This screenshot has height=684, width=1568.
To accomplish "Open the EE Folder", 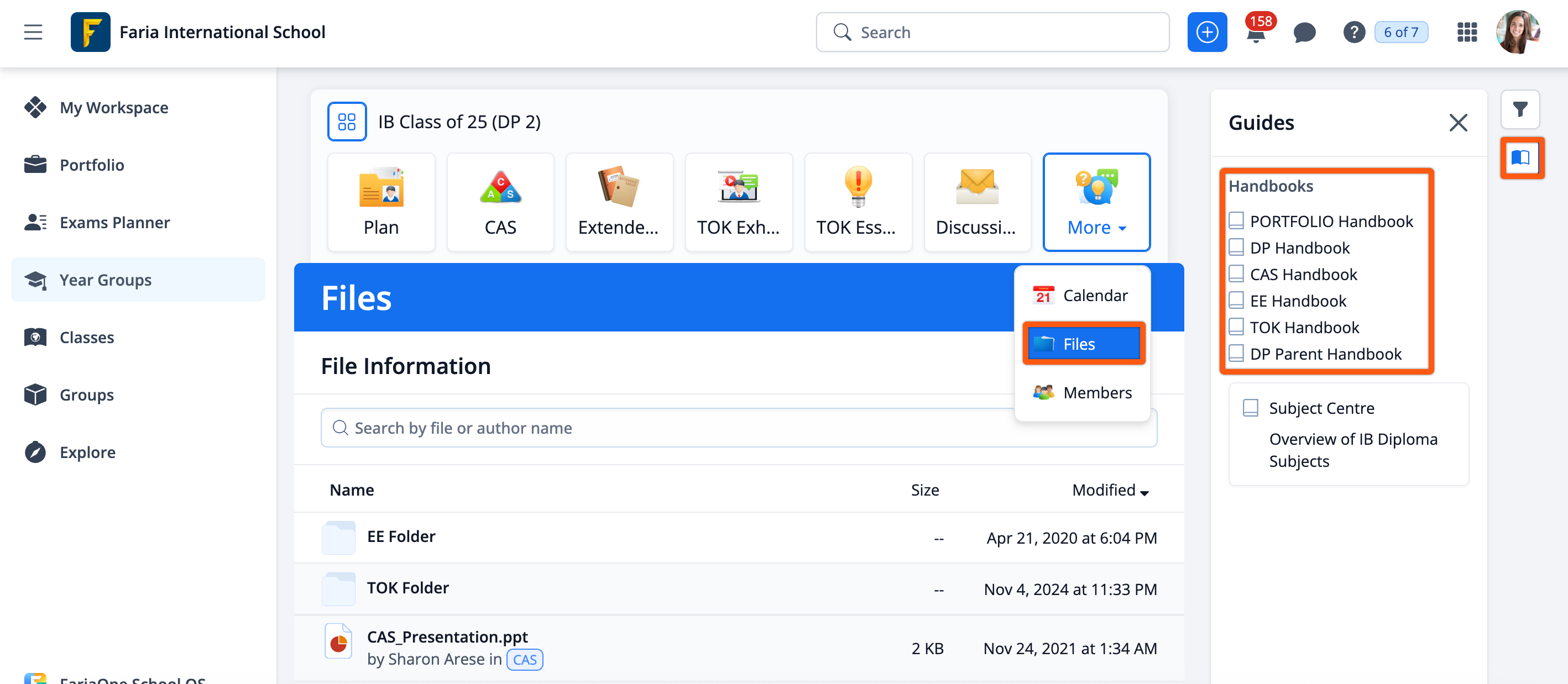I will (400, 536).
